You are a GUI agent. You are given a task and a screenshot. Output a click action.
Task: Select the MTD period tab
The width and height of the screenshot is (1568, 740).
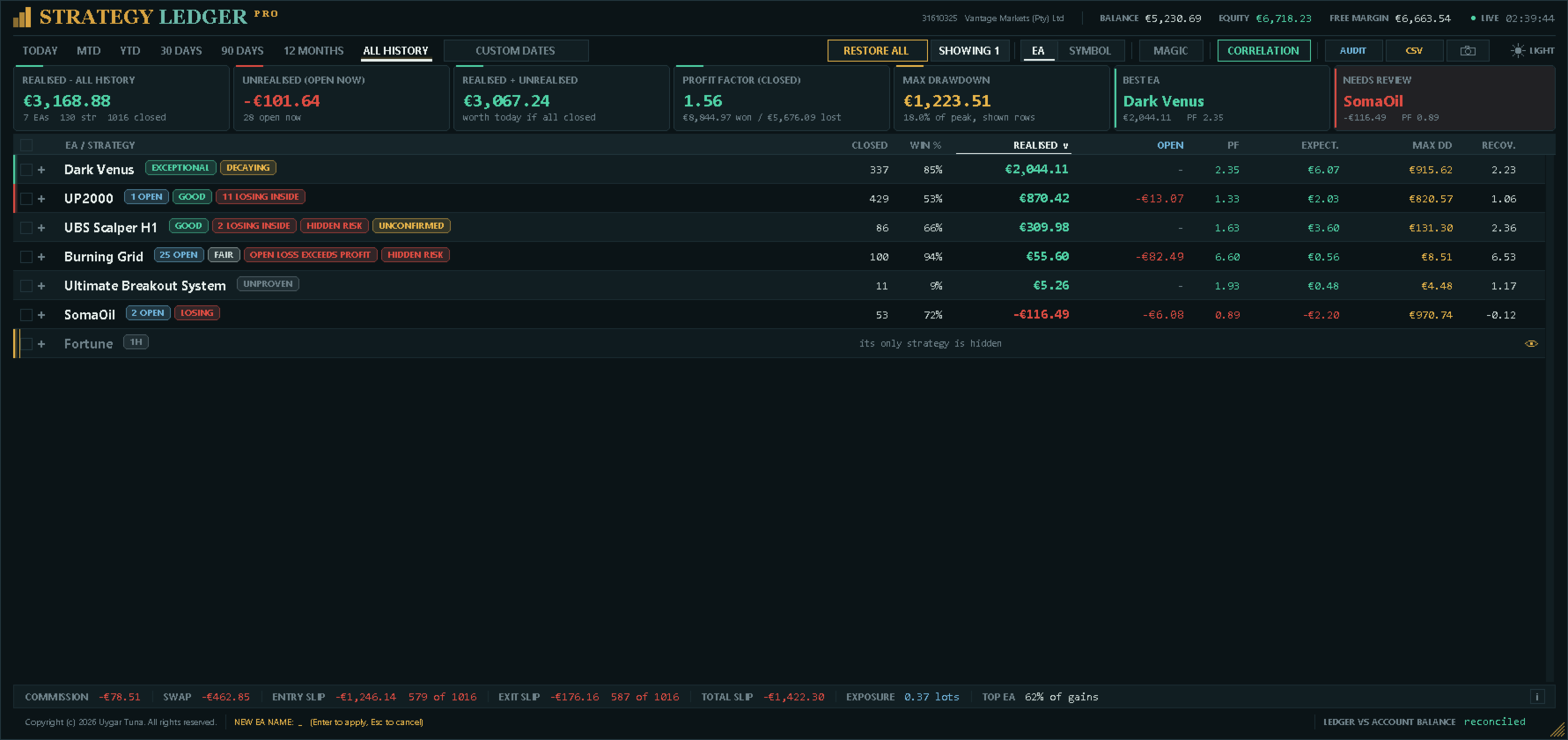click(x=88, y=51)
